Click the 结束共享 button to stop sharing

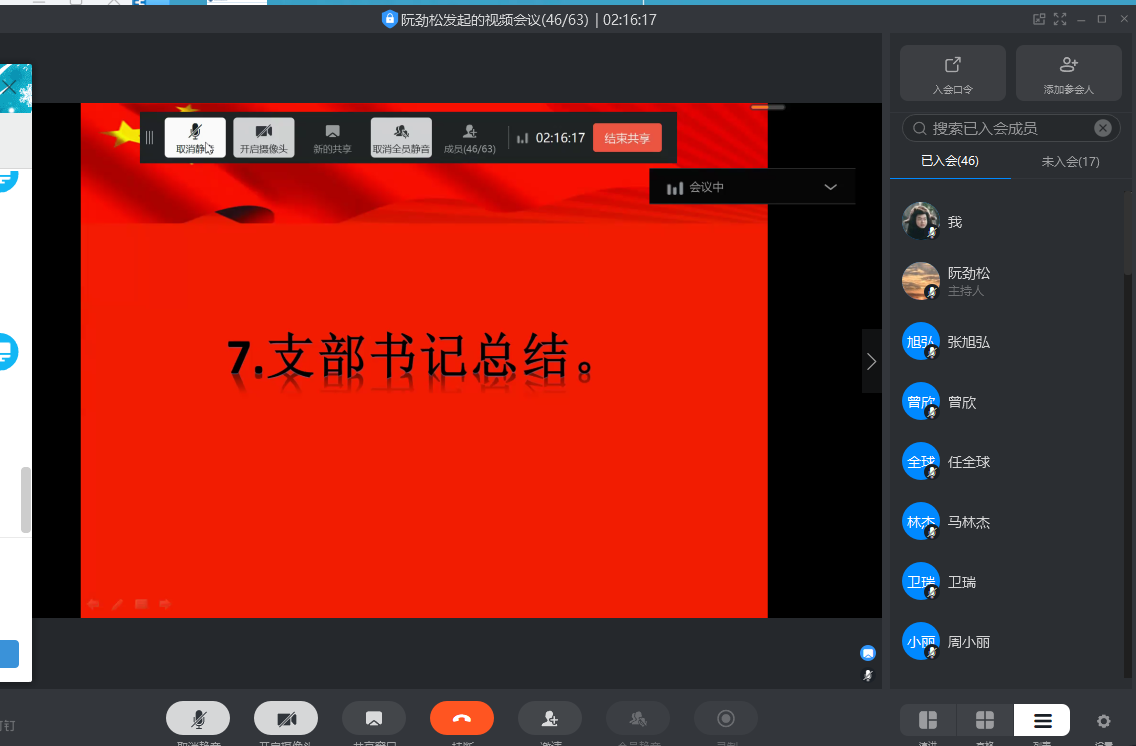coord(627,137)
